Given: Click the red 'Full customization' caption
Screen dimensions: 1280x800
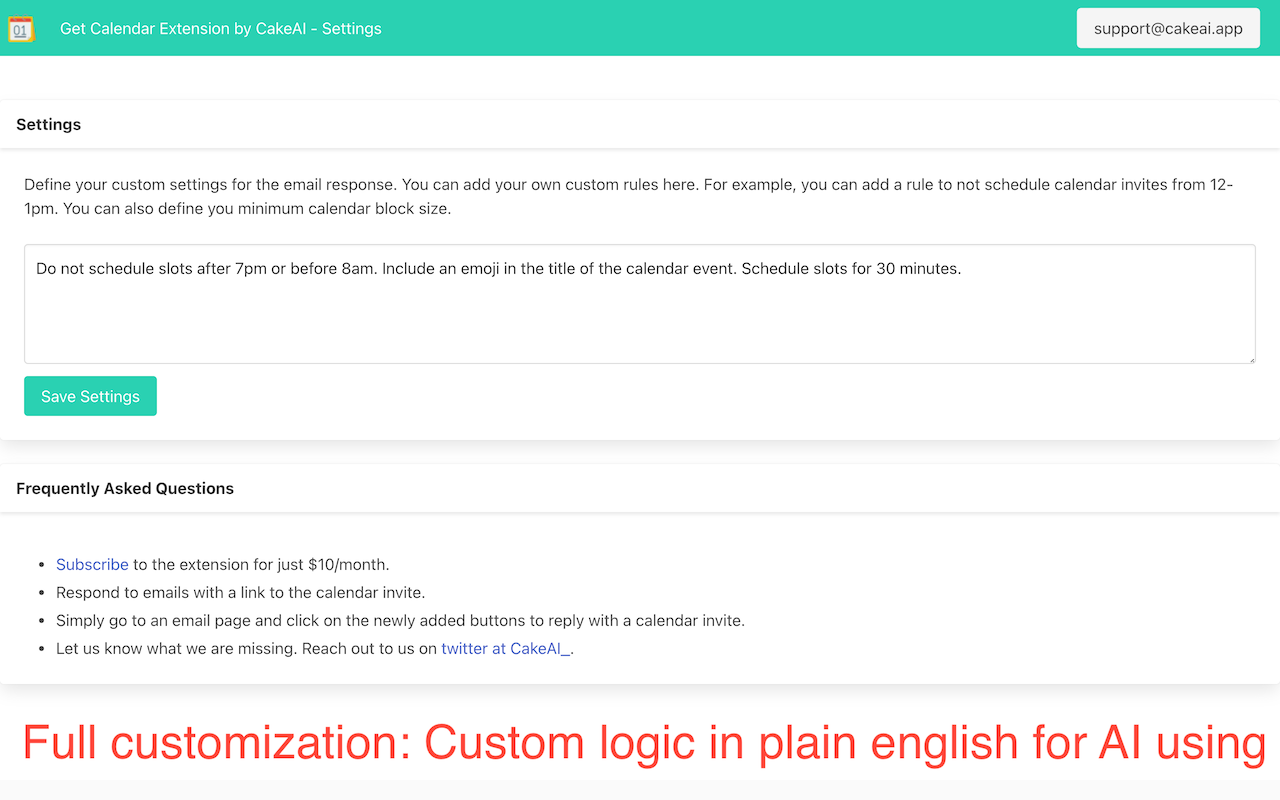Looking at the screenshot, I should coord(640,742).
